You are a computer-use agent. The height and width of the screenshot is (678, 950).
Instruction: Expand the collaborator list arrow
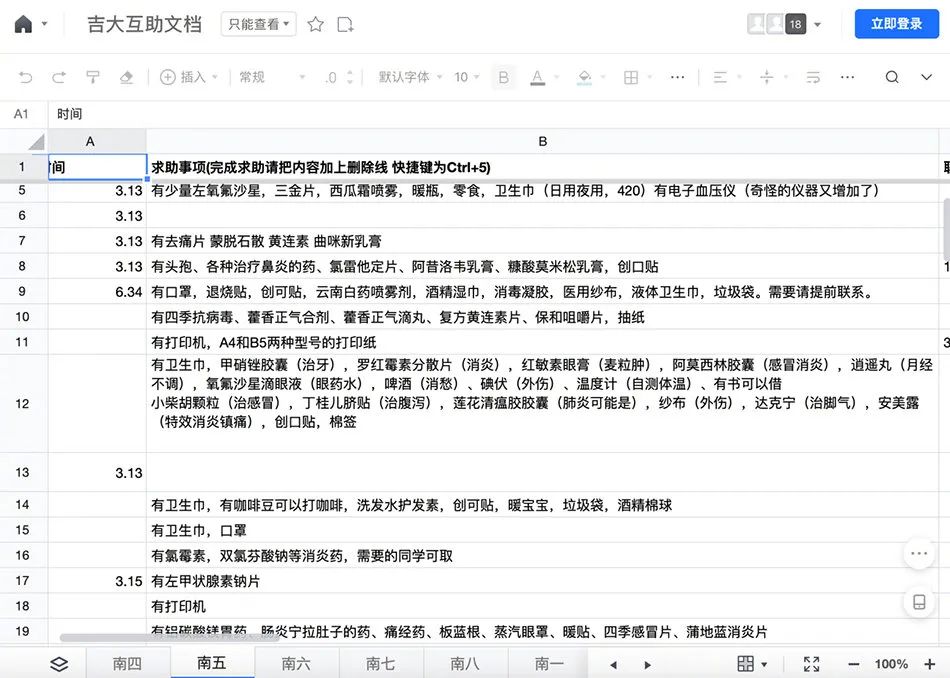point(817,25)
